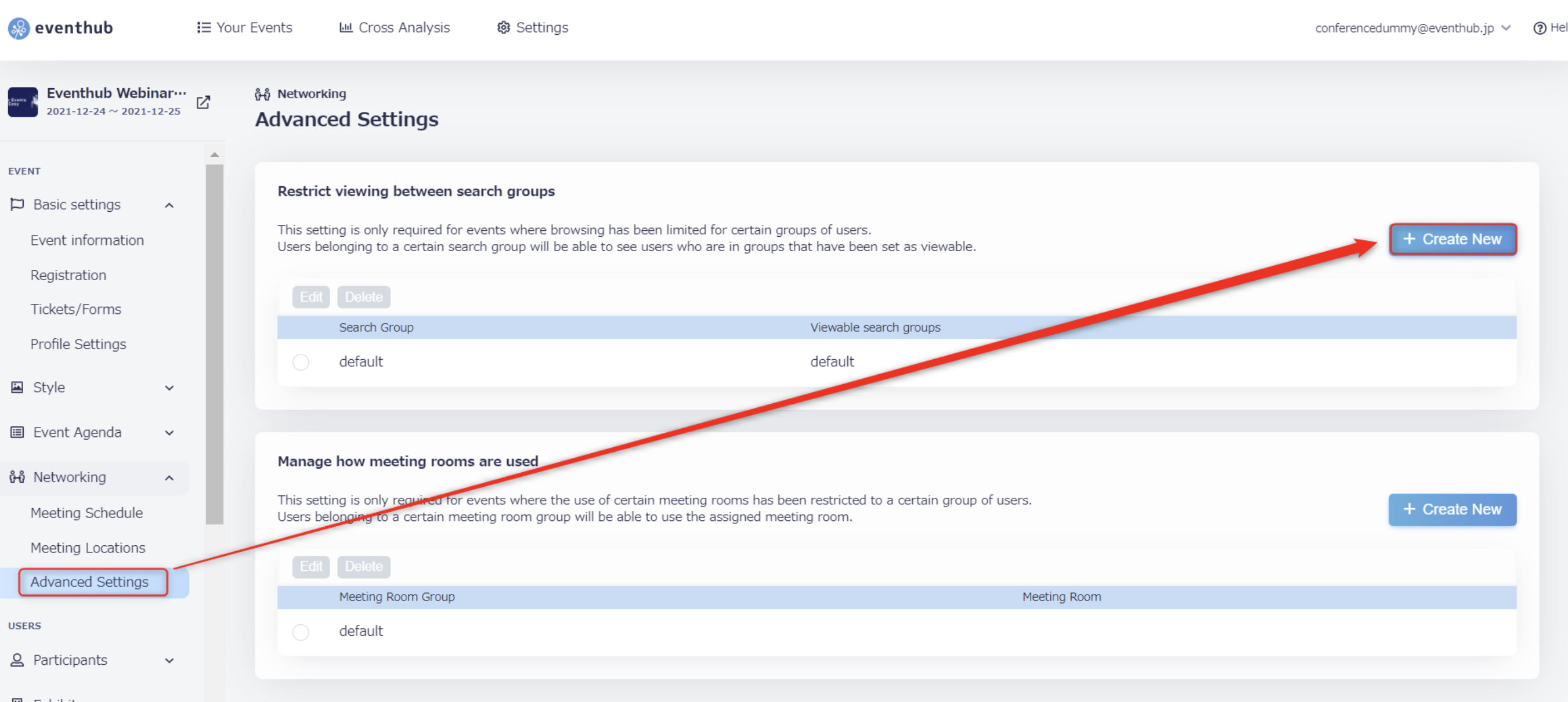Click the Style image icon in sidebar
Viewport: 1568px width, 702px height.
click(x=17, y=388)
